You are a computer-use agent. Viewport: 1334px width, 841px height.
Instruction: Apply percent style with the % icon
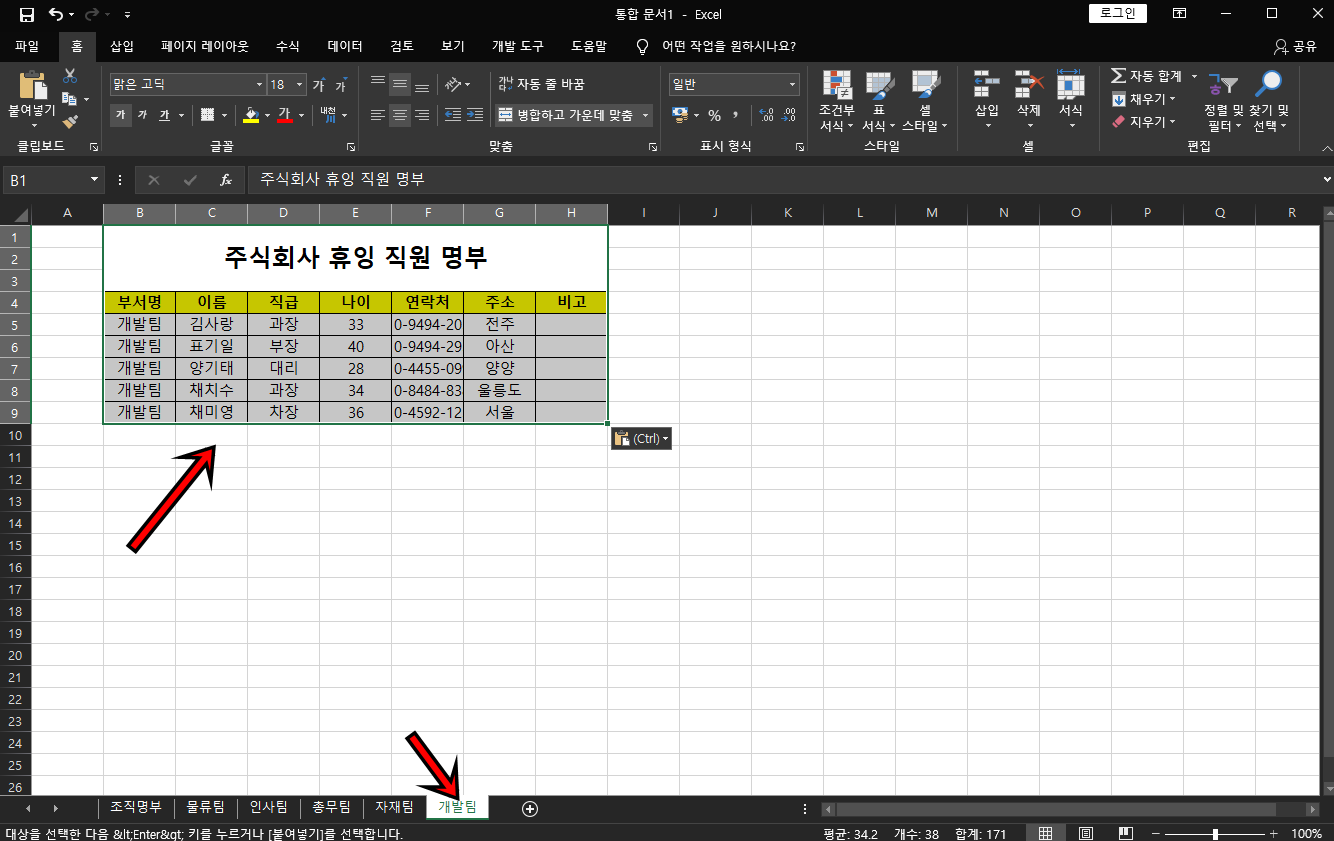pos(714,115)
